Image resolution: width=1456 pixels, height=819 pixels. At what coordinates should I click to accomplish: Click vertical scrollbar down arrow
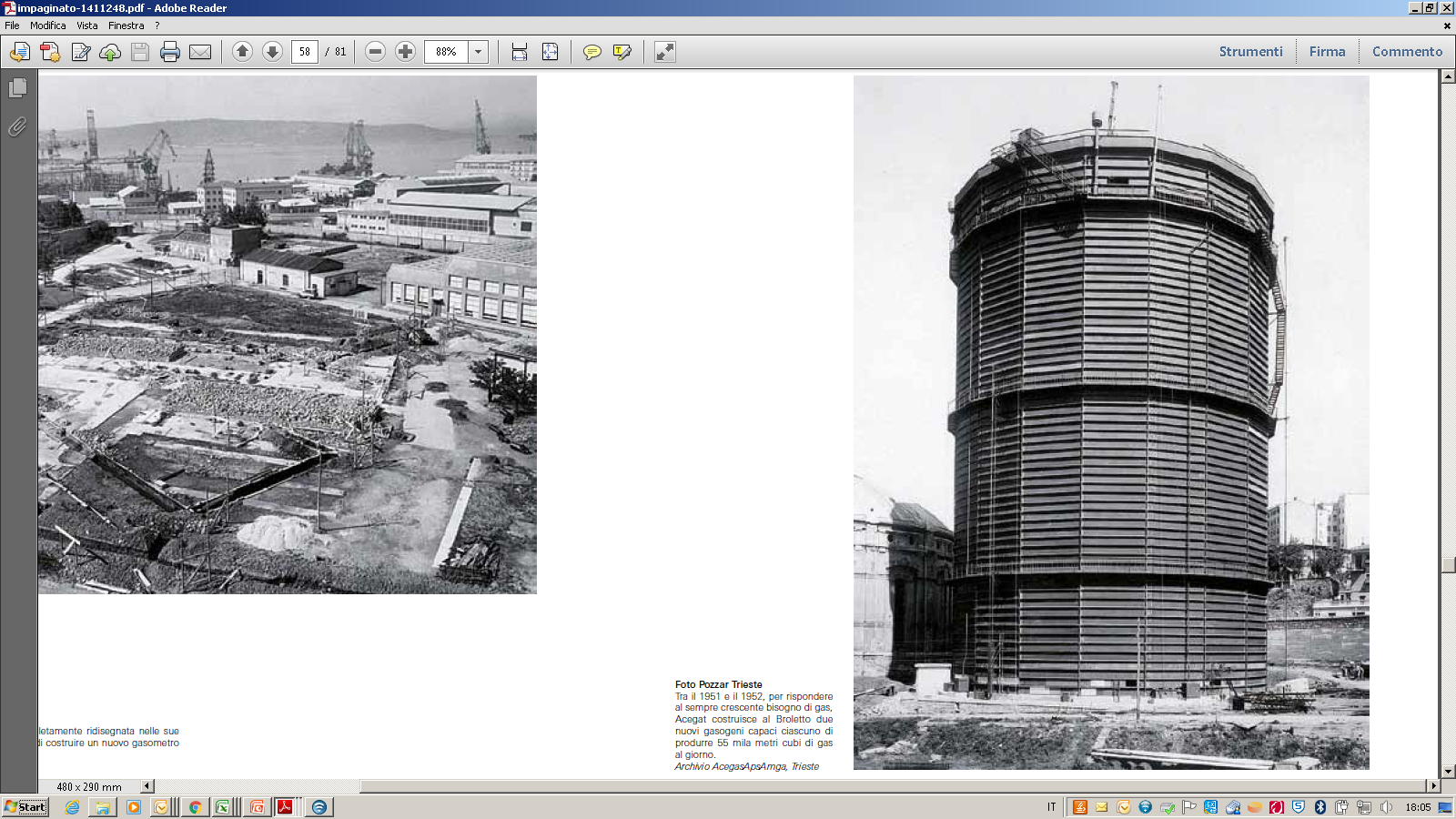(1449, 772)
